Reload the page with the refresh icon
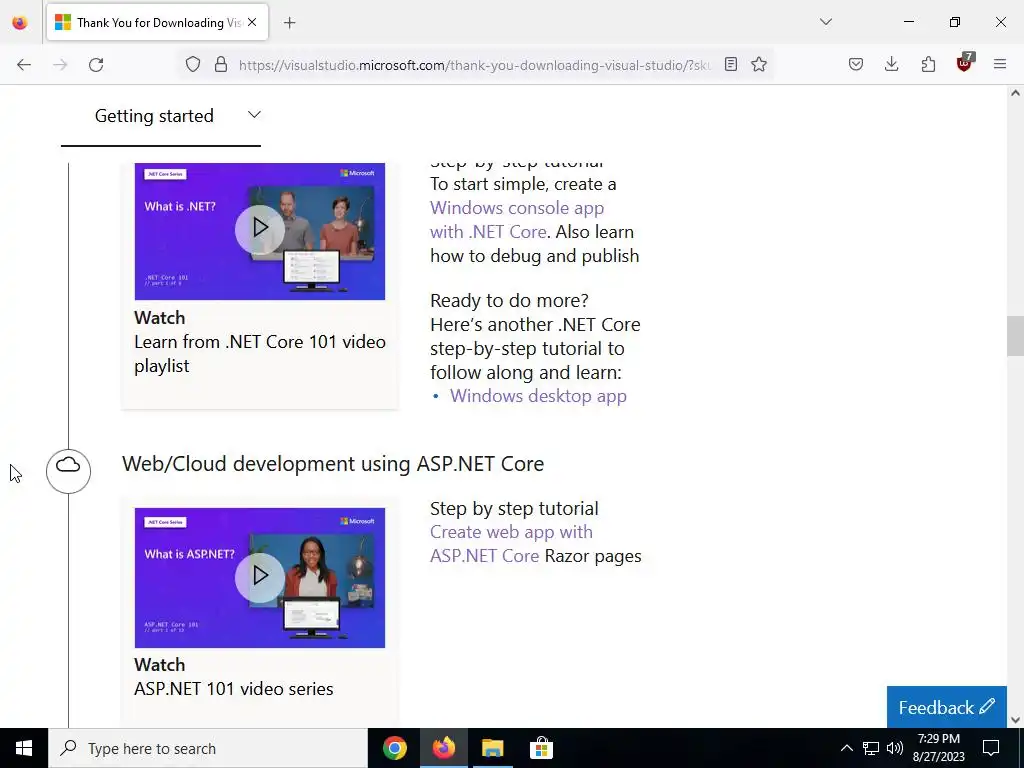Viewport: 1024px width, 768px height. pos(96,65)
